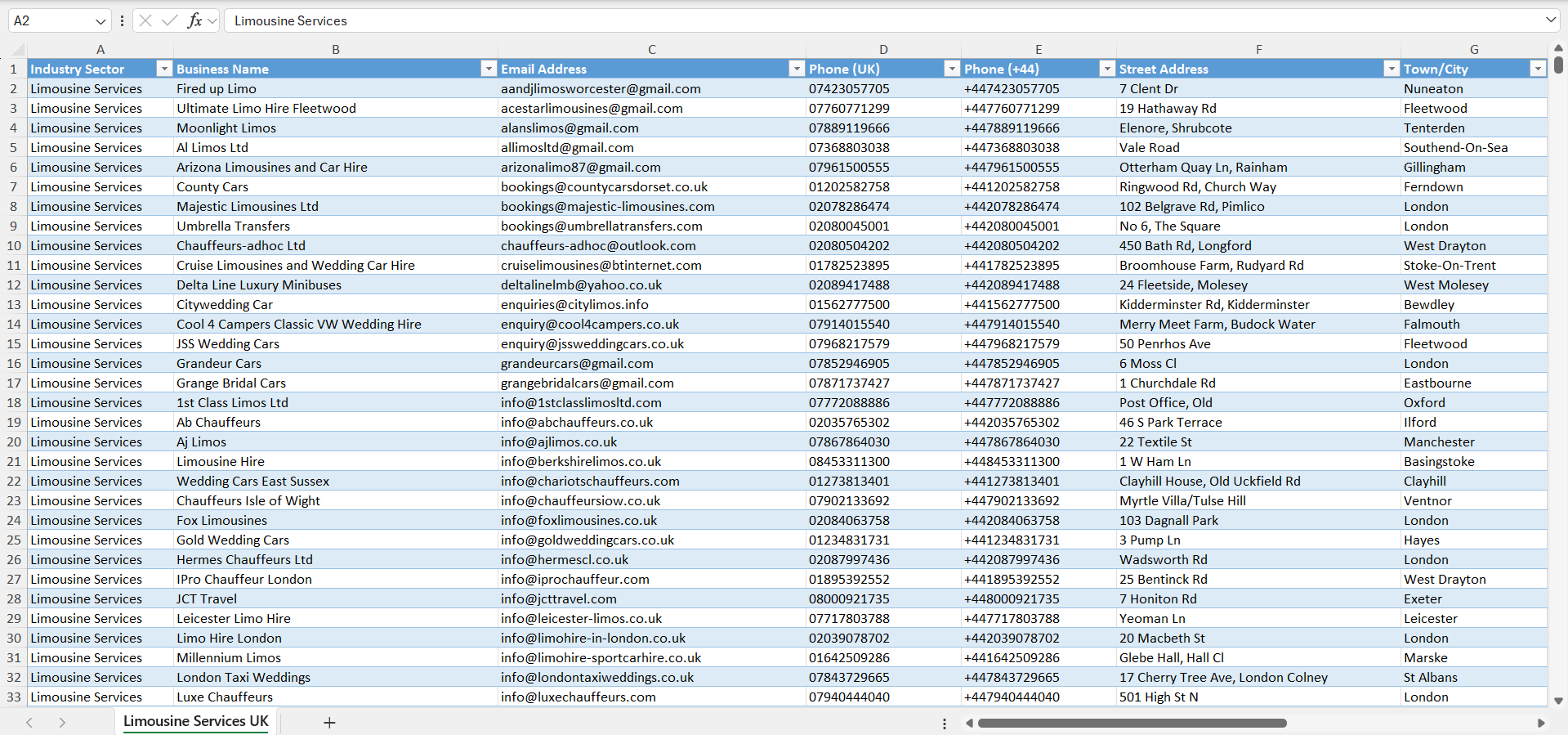
Task: Add a new sheet with the plus button
Action: pos(329,723)
